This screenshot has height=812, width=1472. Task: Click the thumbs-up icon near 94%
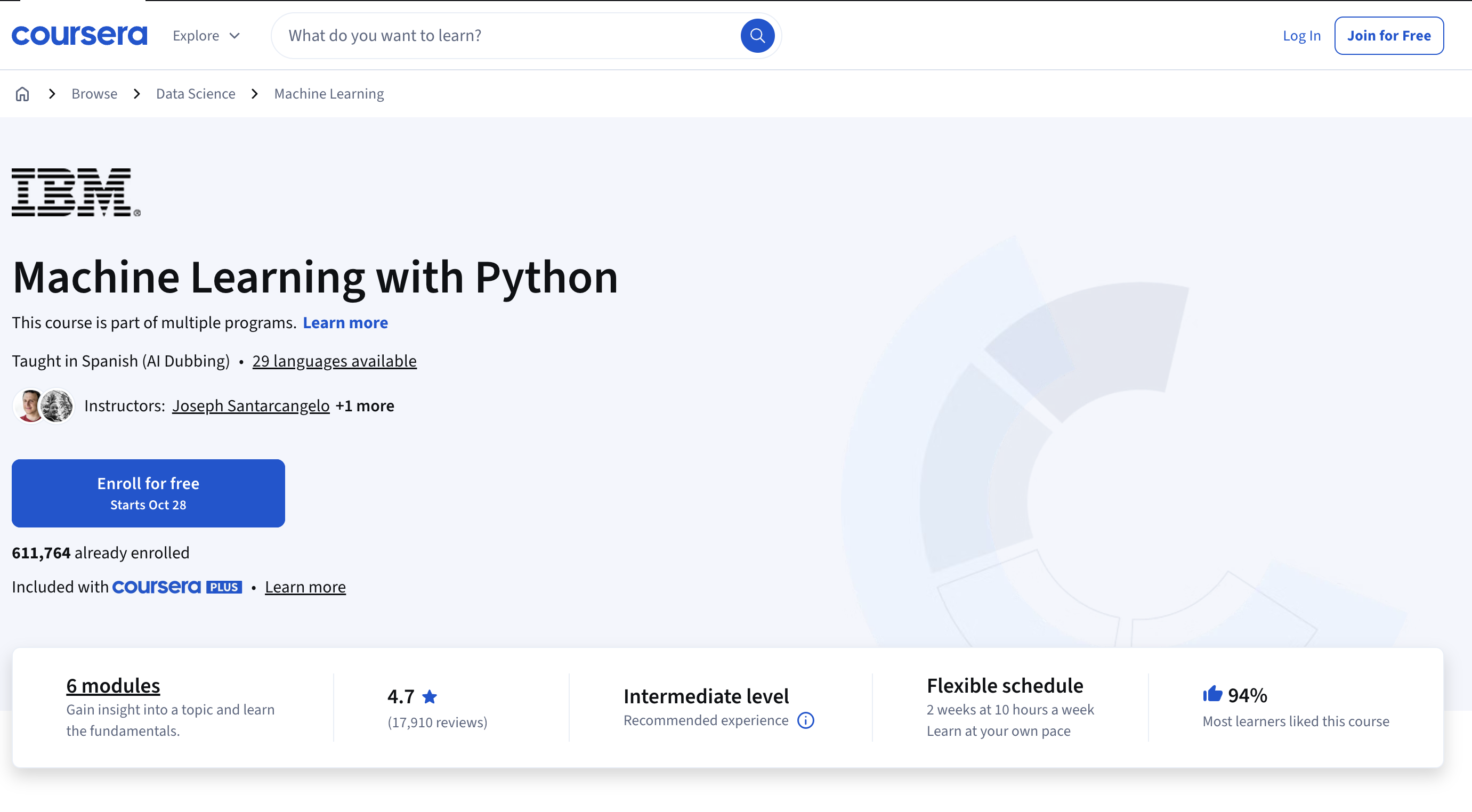(1212, 694)
